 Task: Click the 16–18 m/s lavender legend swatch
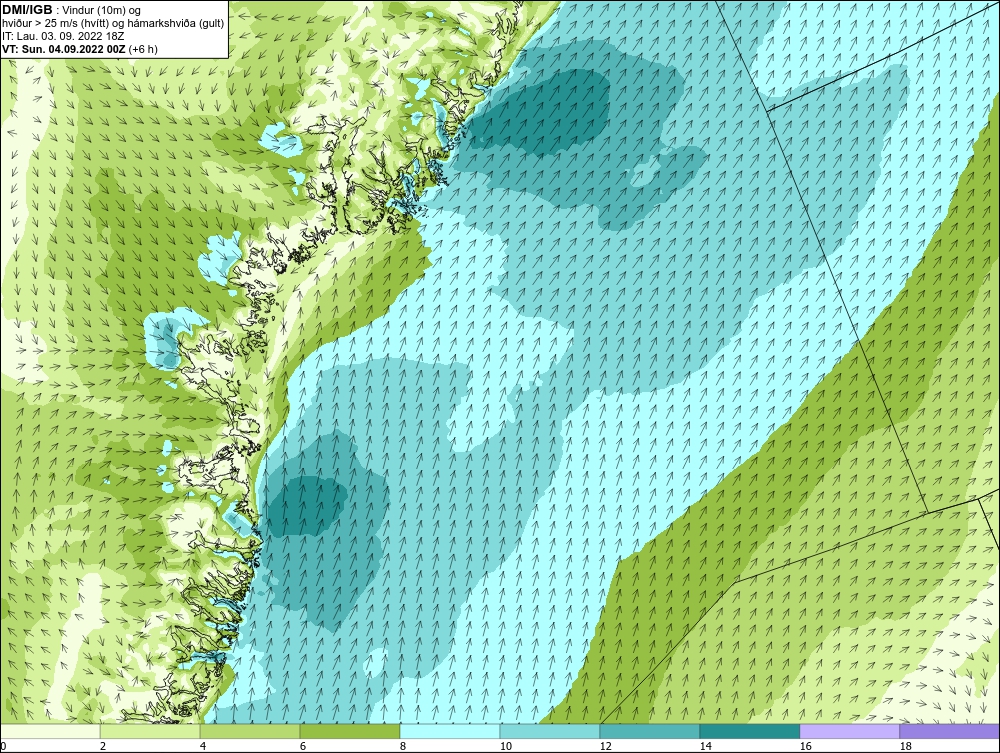(849, 731)
